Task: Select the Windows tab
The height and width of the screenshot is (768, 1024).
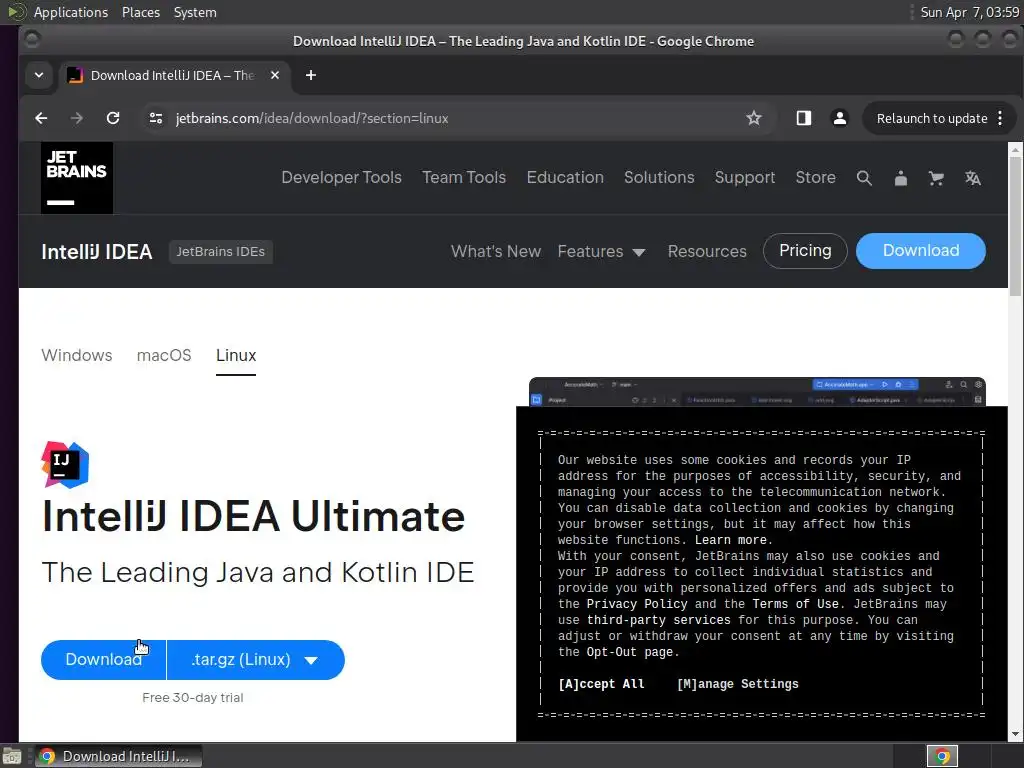Action: (x=76, y=355)
